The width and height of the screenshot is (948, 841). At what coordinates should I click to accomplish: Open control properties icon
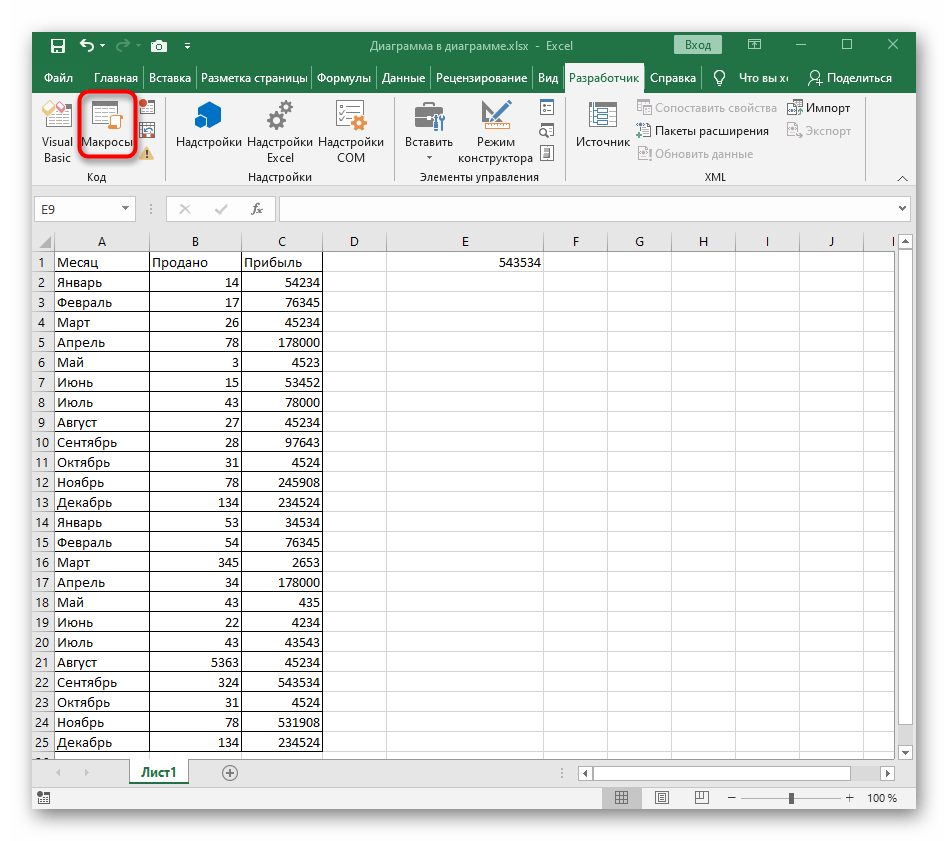[x=547, y=108]
